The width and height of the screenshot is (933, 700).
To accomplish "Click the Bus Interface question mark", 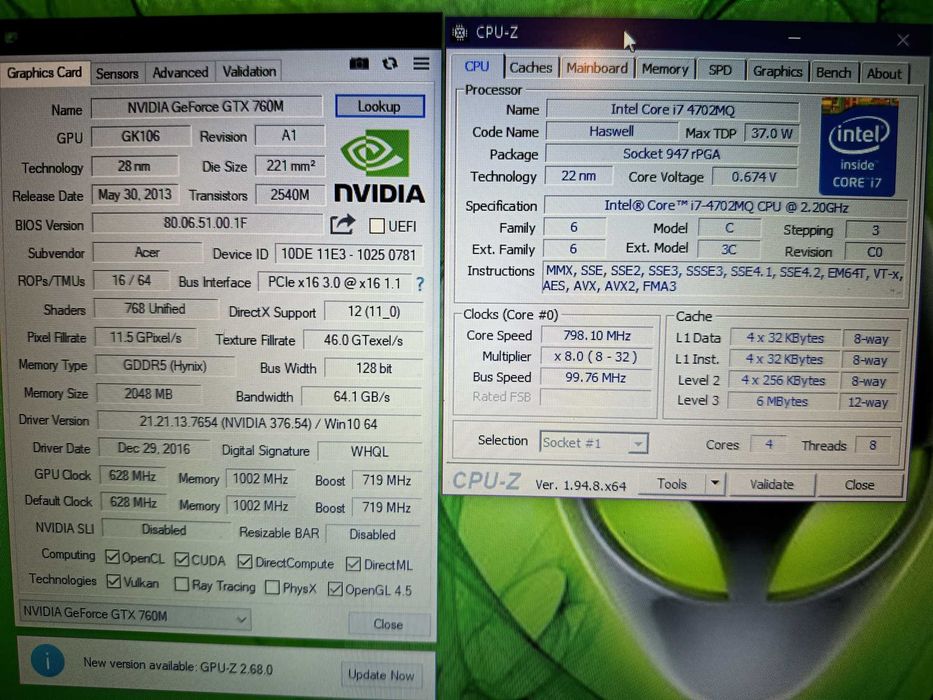I will (420, 284).
